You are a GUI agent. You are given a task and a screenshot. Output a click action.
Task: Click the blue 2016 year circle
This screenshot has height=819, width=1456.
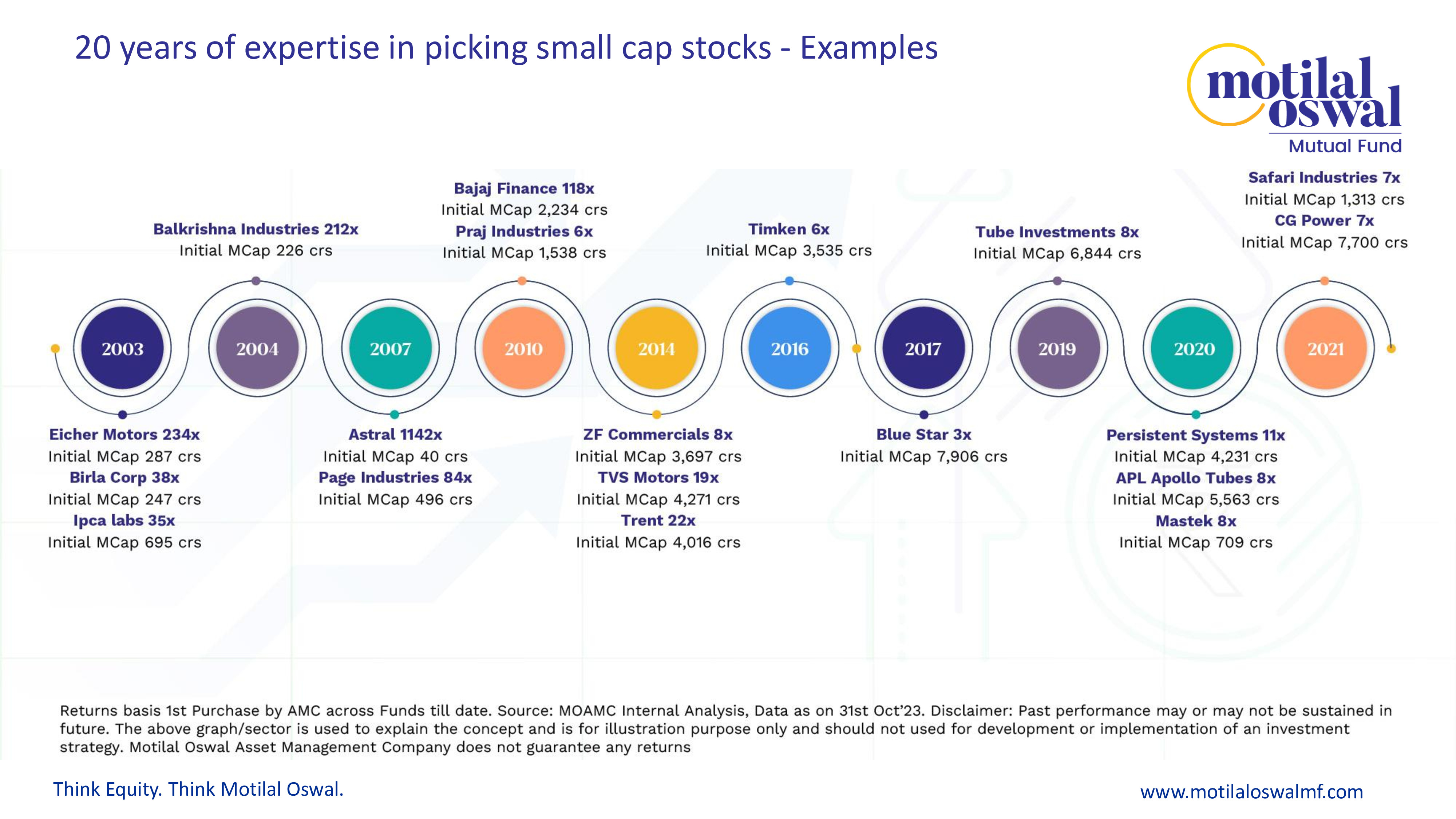pyautogui.click(x=790, y=349)
